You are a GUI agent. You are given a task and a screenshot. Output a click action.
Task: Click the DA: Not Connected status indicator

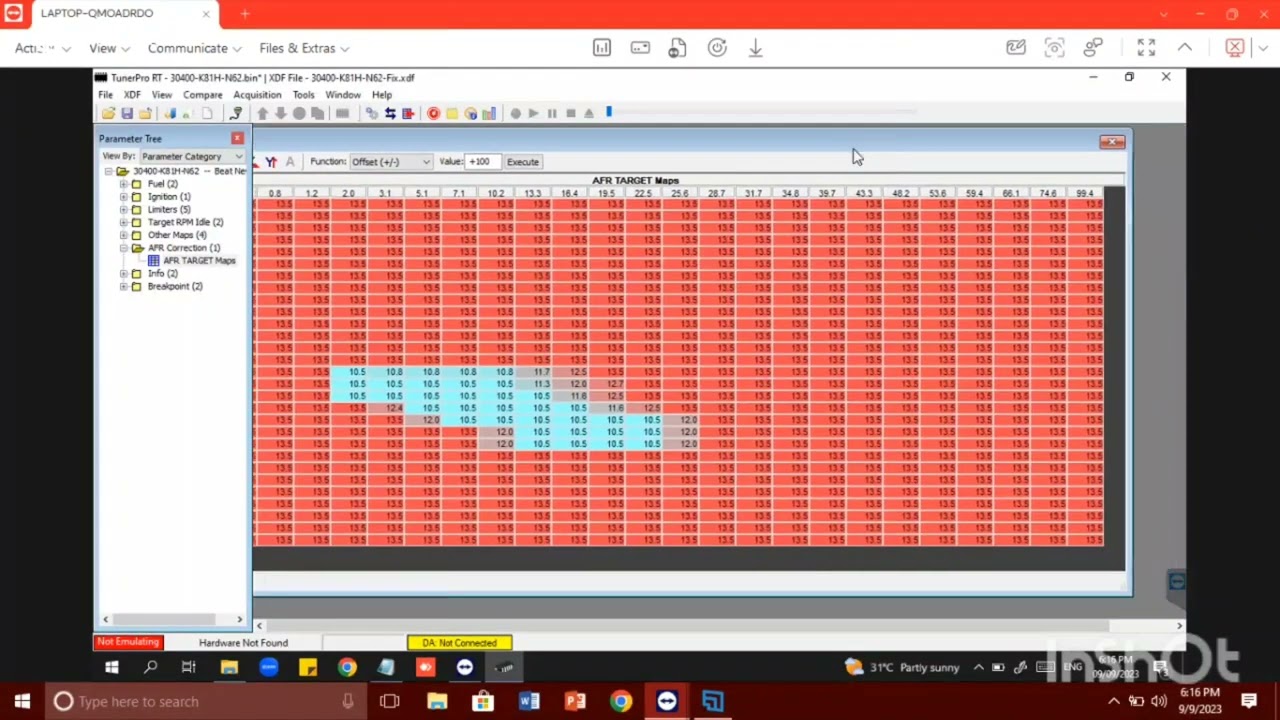click(460, 643)
